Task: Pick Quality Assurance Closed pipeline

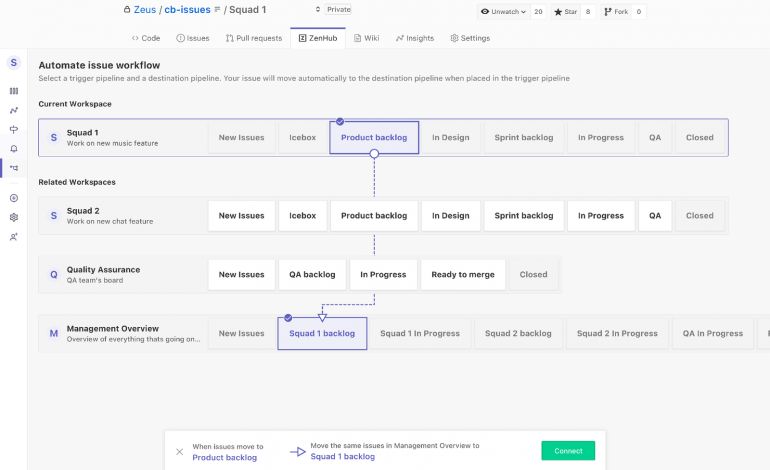Action: (x=533, y=275)
